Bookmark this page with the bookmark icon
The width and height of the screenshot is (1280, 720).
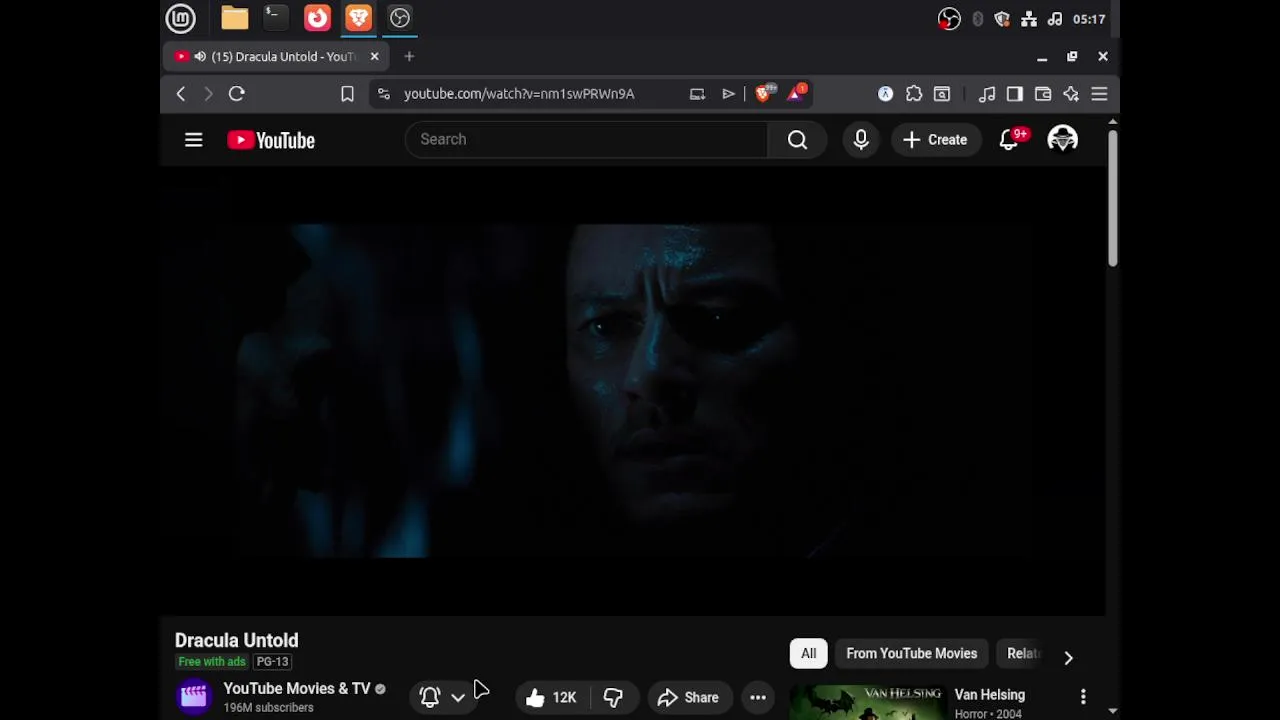pos(347,94)
